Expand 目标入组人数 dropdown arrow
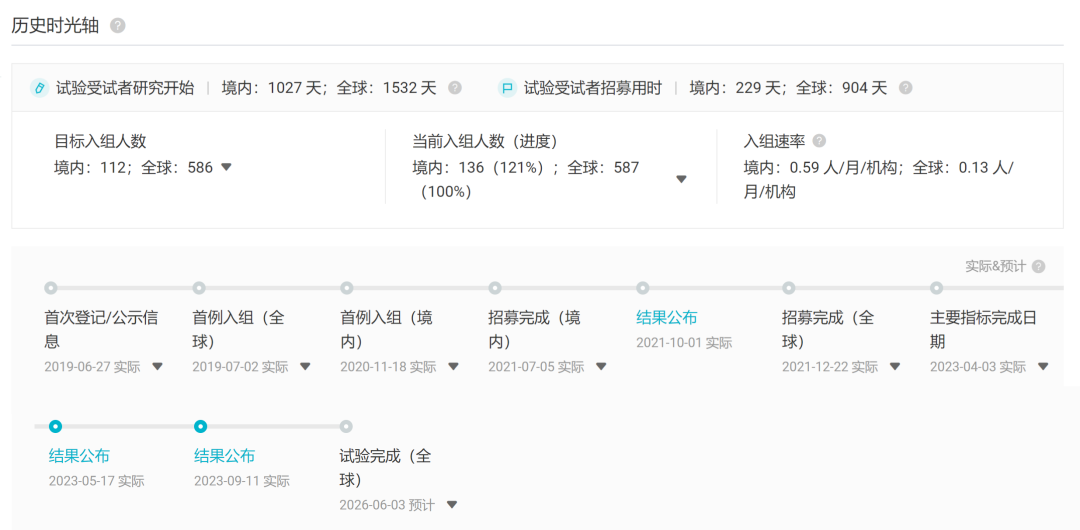Image resolution: width=1080 pixels, height=530 pixels. (x=226, y=167)
